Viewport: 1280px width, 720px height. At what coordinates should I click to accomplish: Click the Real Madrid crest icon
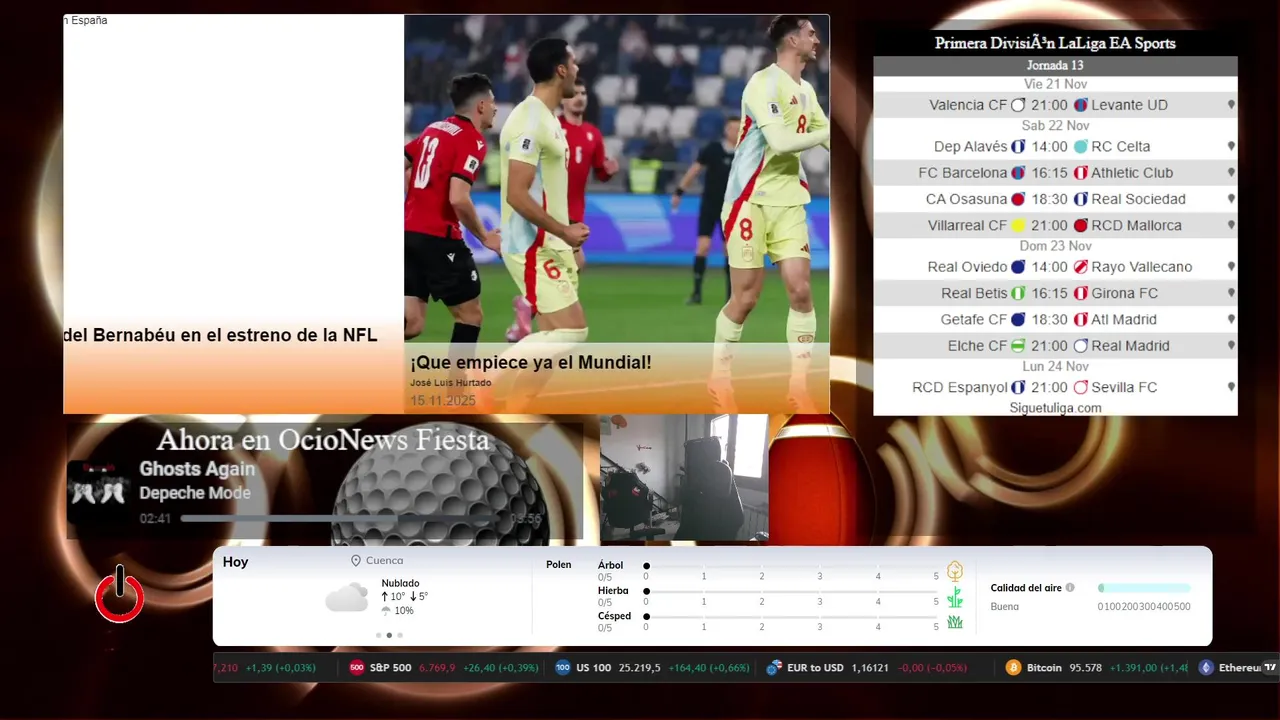tap(1080, 346)
